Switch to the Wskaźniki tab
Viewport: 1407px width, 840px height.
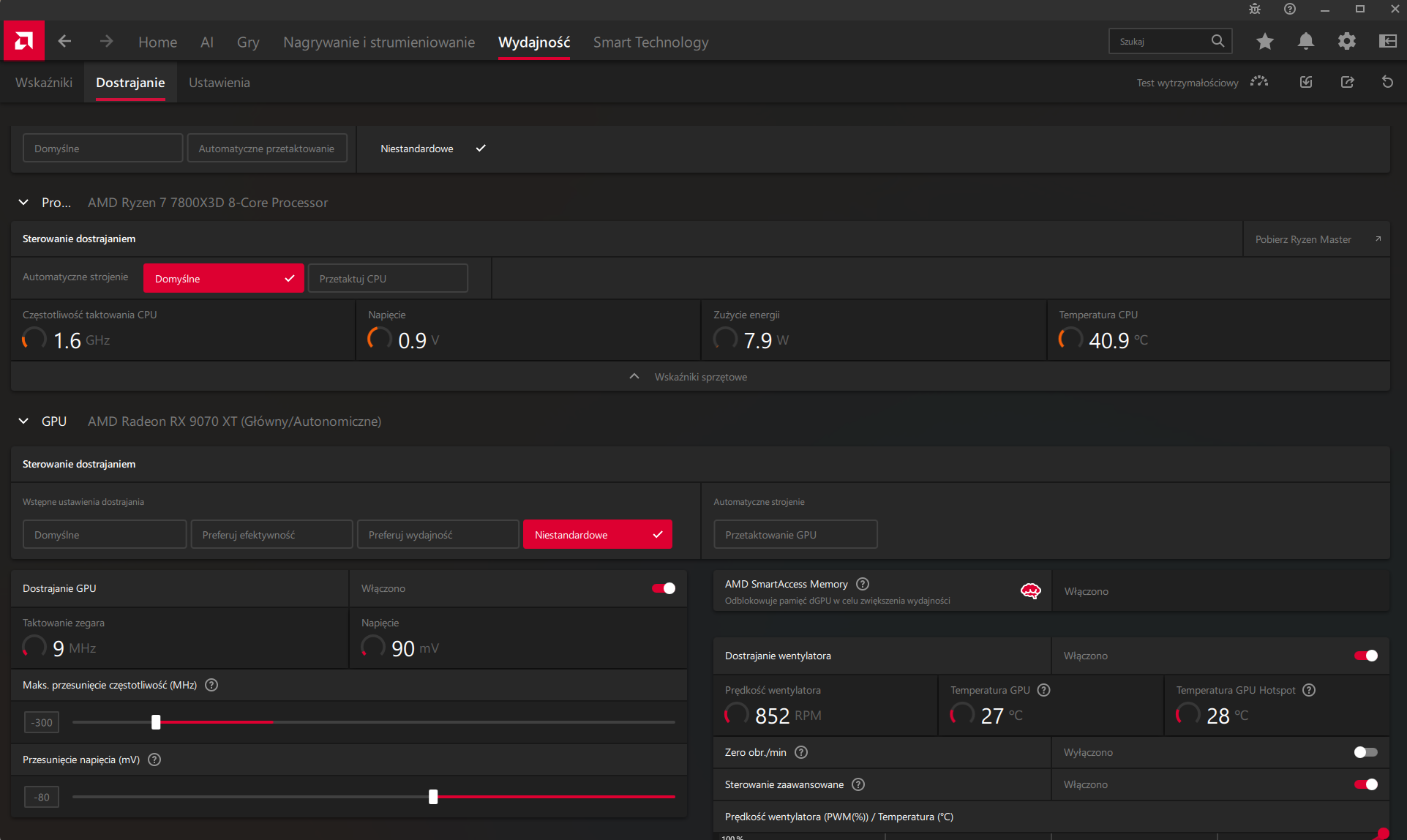[44, 83]
